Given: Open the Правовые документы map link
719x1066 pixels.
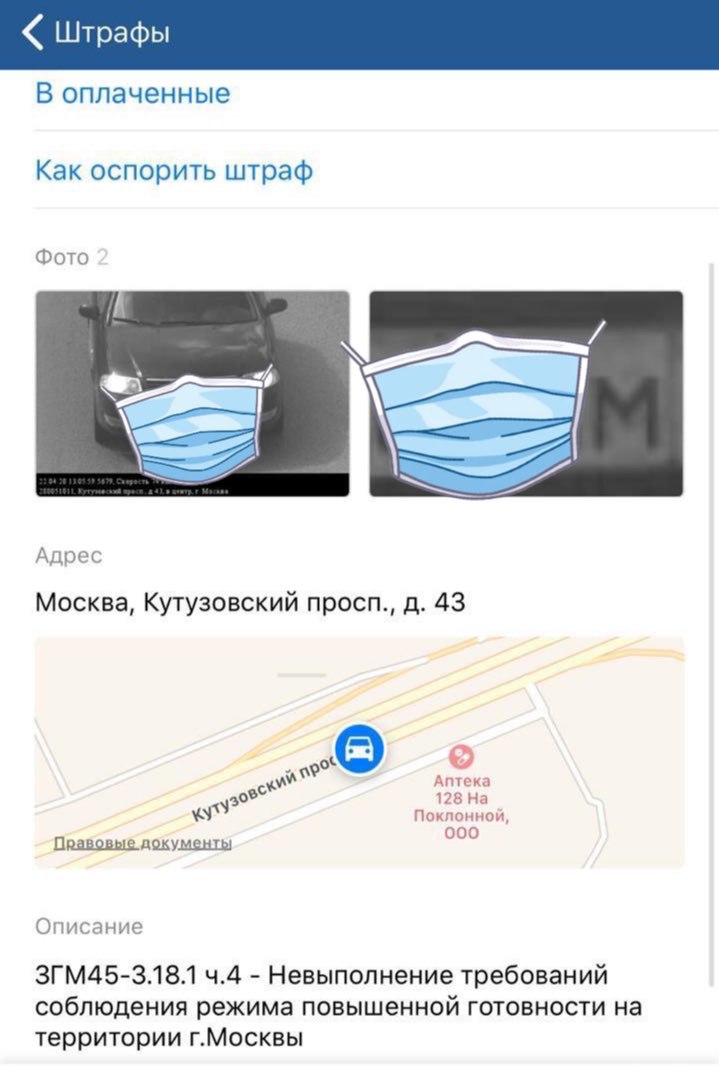Looking at the screenshot, I should point(143,843).
